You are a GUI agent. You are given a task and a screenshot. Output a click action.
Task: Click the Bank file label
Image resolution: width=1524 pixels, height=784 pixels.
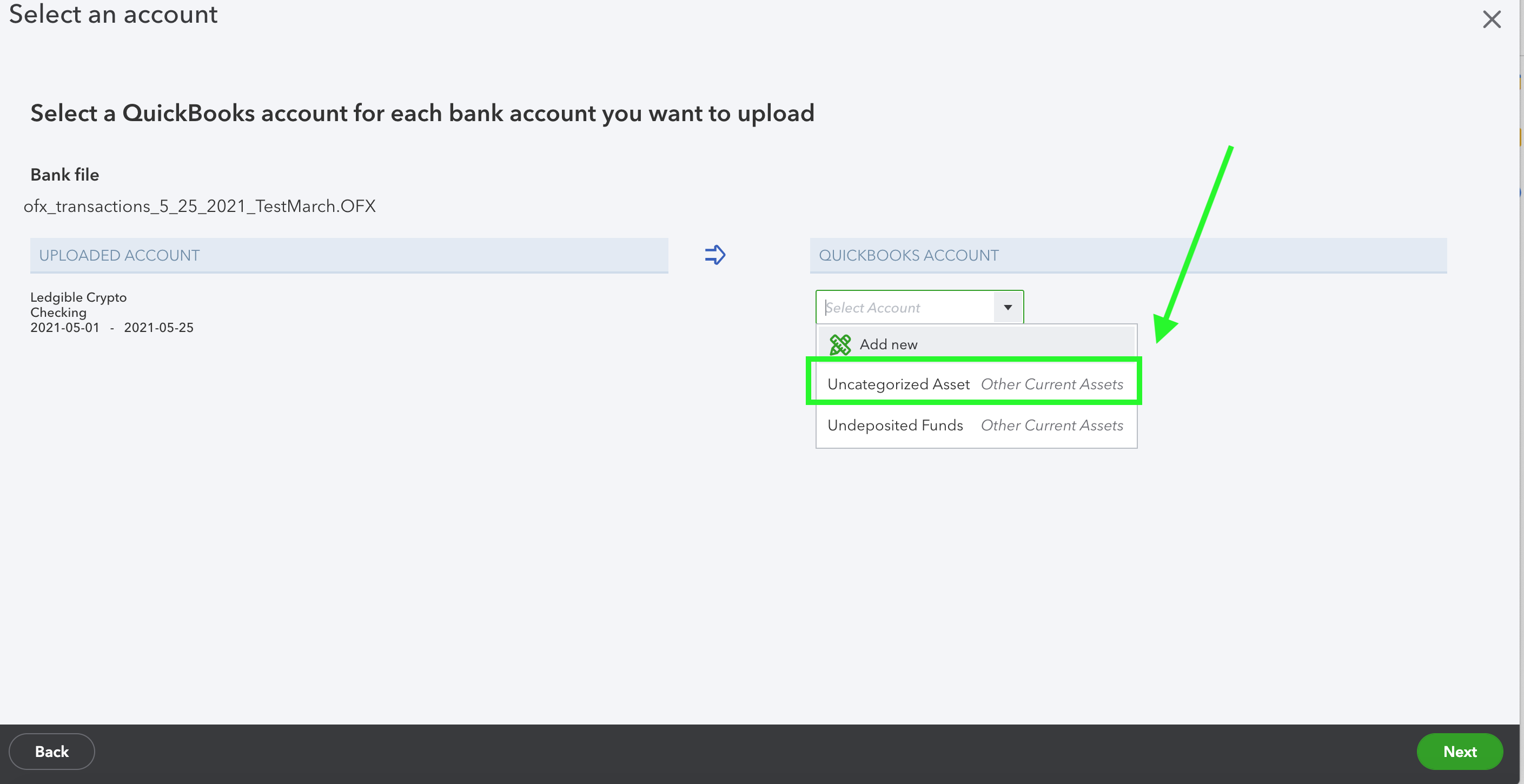pos(64,175)
